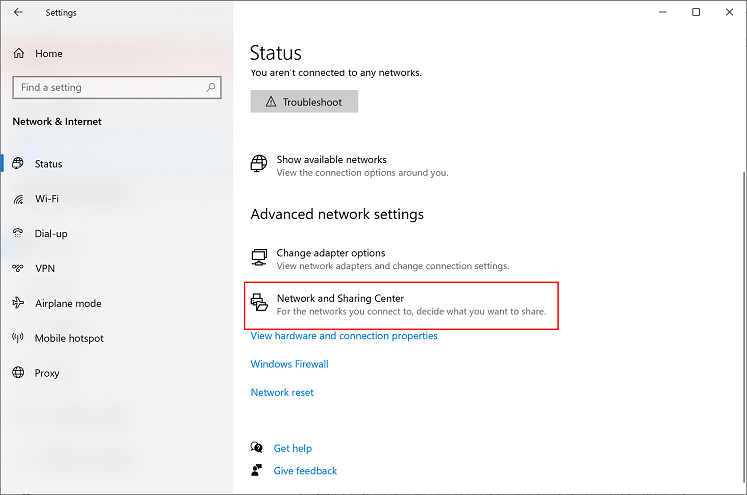Click the Get help link
The image size is (747, 495).
(292, 449)
